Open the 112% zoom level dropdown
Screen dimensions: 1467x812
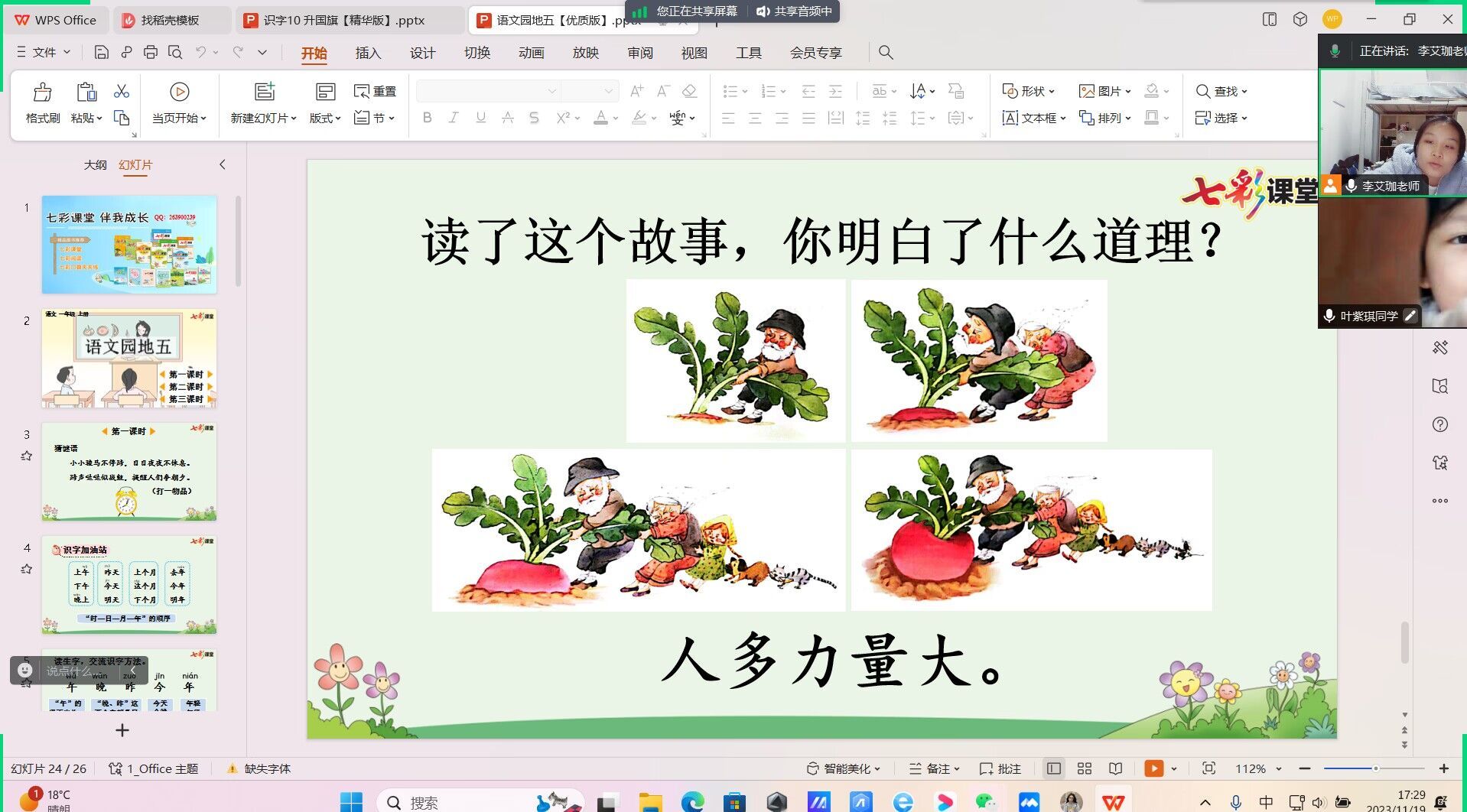click(x=1258, y=768)
